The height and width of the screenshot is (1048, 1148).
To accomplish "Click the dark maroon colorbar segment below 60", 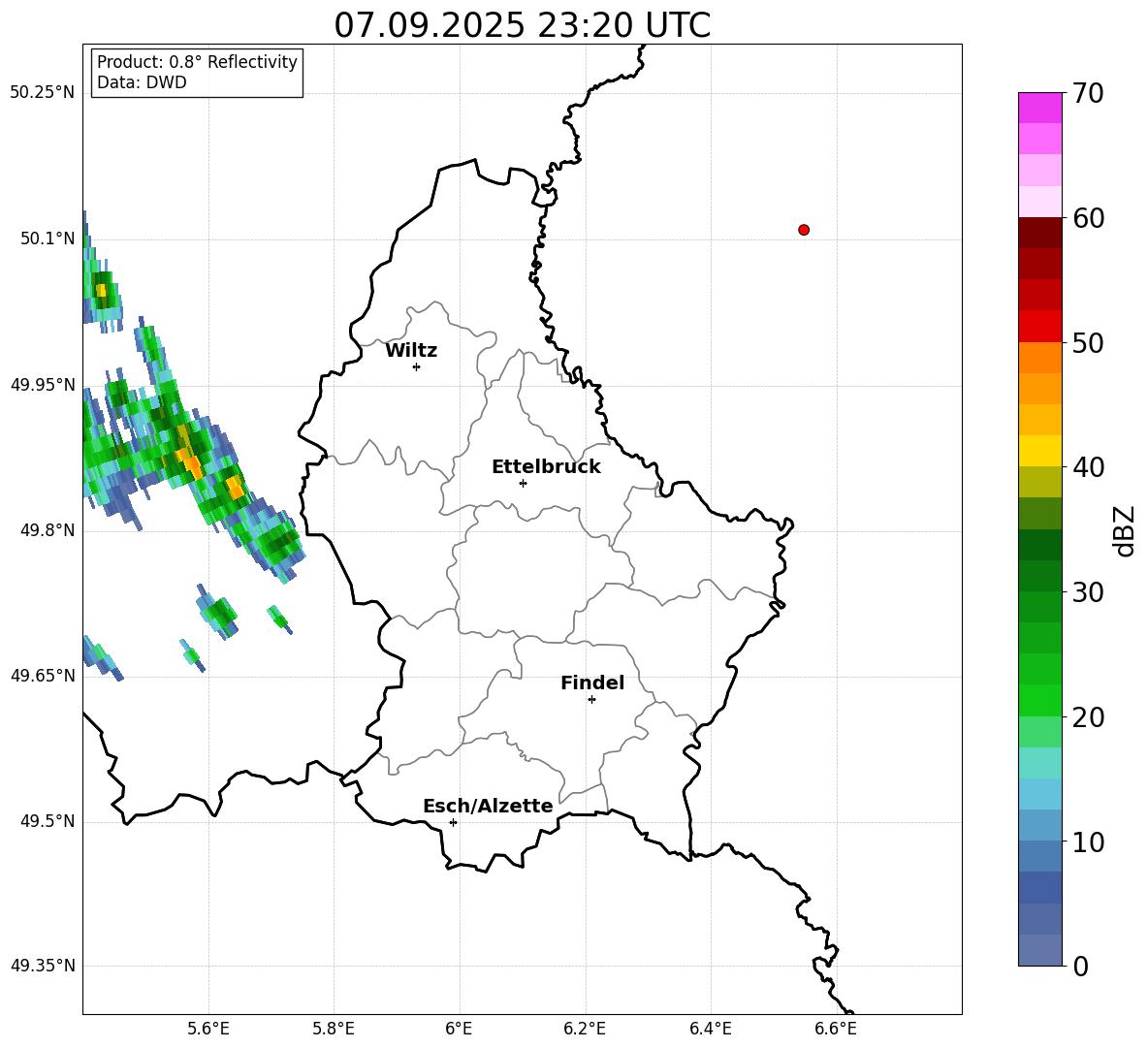I will tap(1039, 233).
